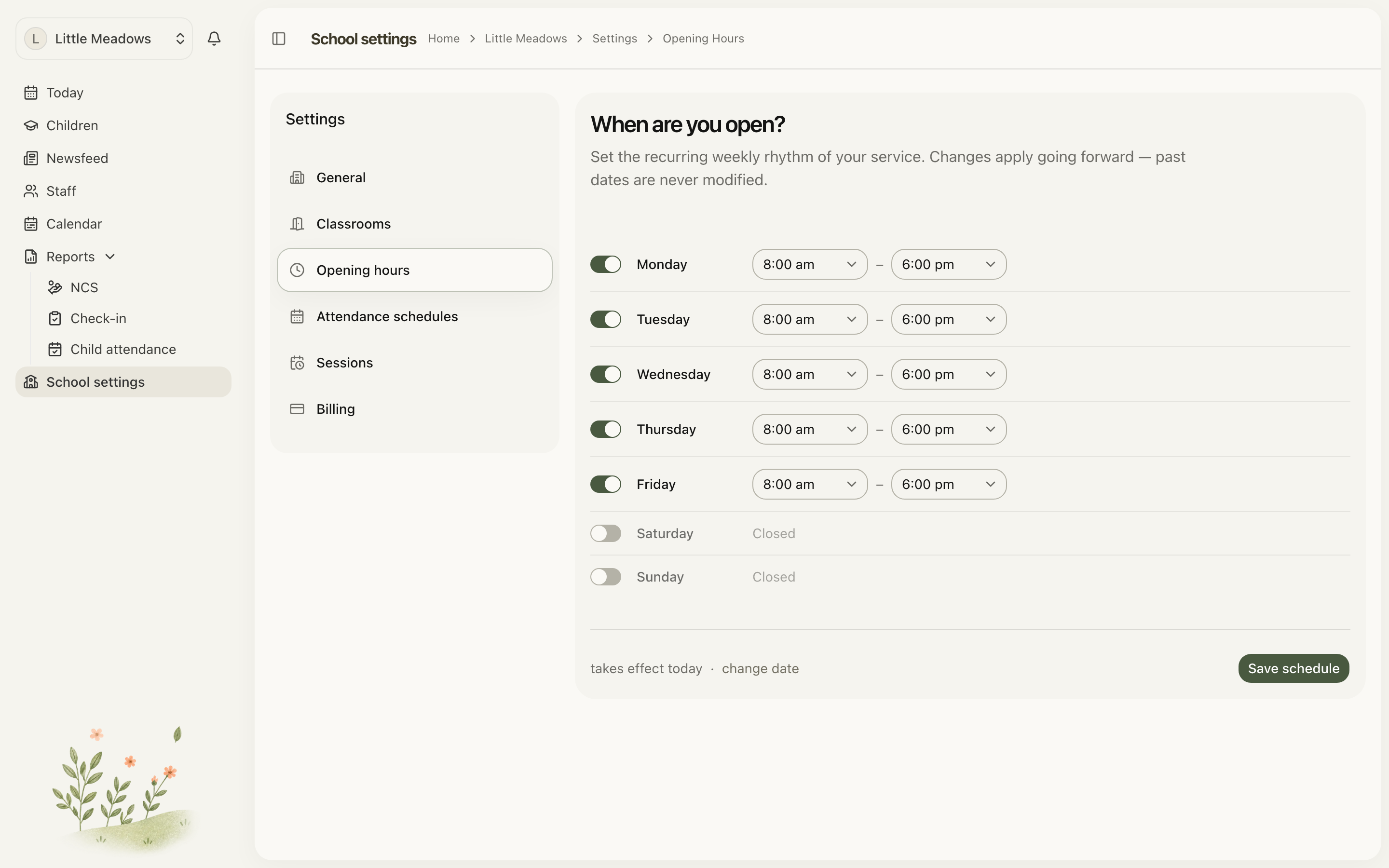This screenshot has width=1389, height=868.
Task: Open the notifications bell
Action: (214, 39)
